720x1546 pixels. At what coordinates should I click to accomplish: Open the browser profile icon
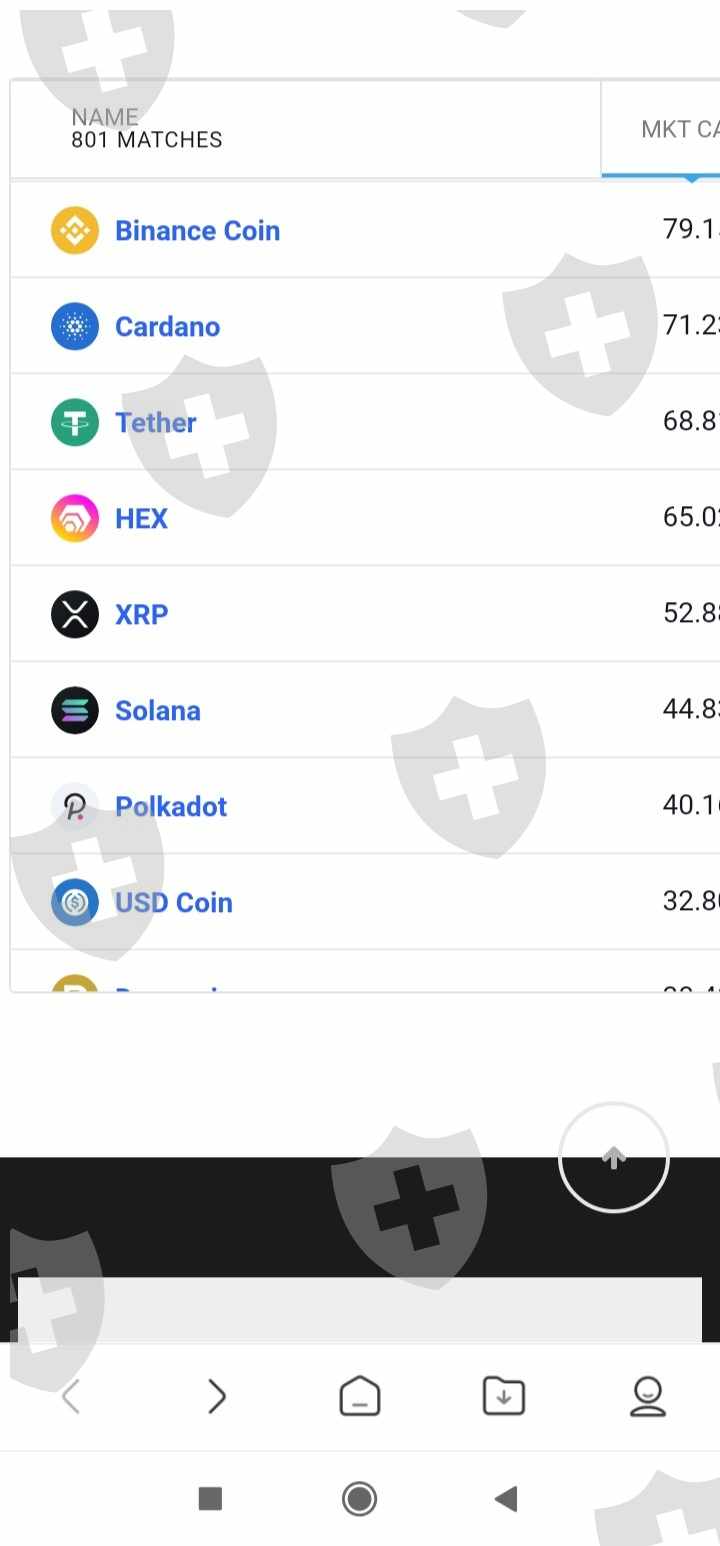pos(648,1396)
